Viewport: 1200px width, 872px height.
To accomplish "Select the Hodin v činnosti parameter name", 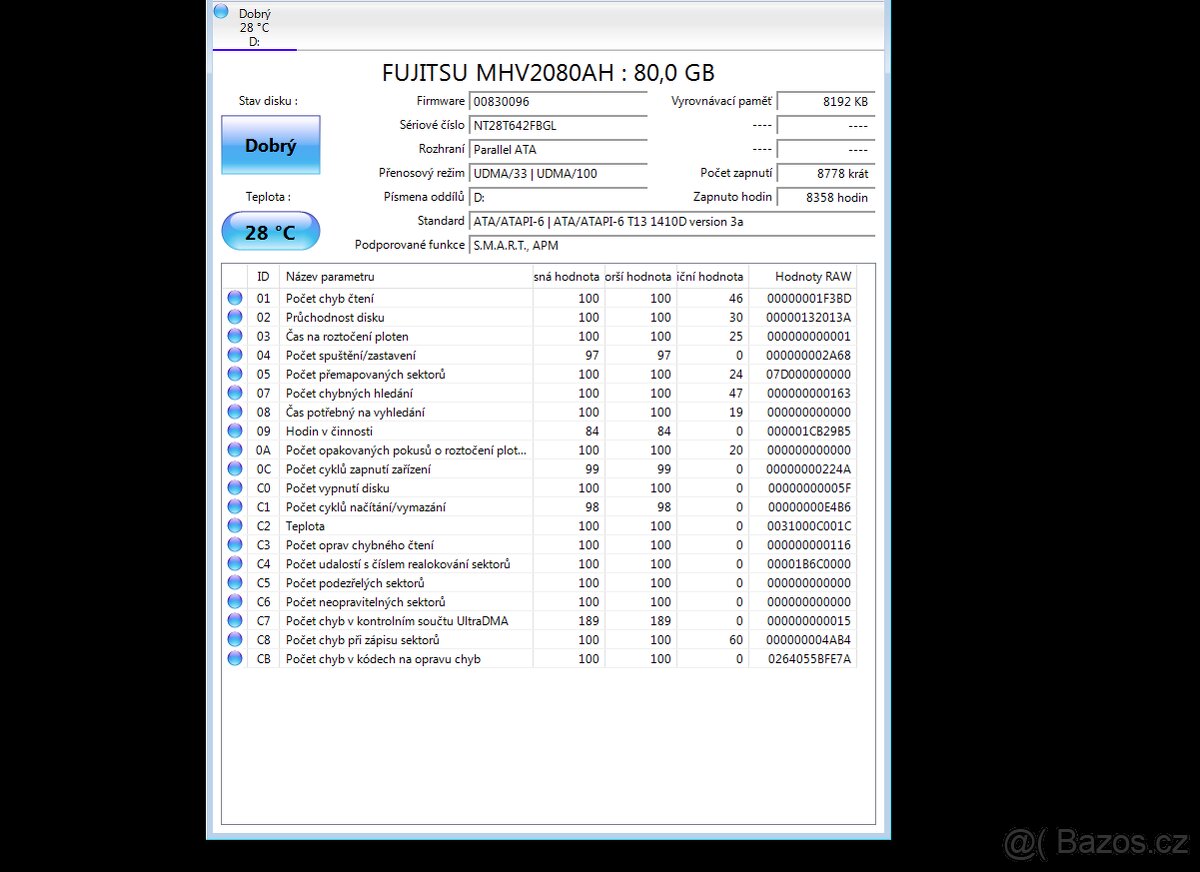I will point(329,432).
